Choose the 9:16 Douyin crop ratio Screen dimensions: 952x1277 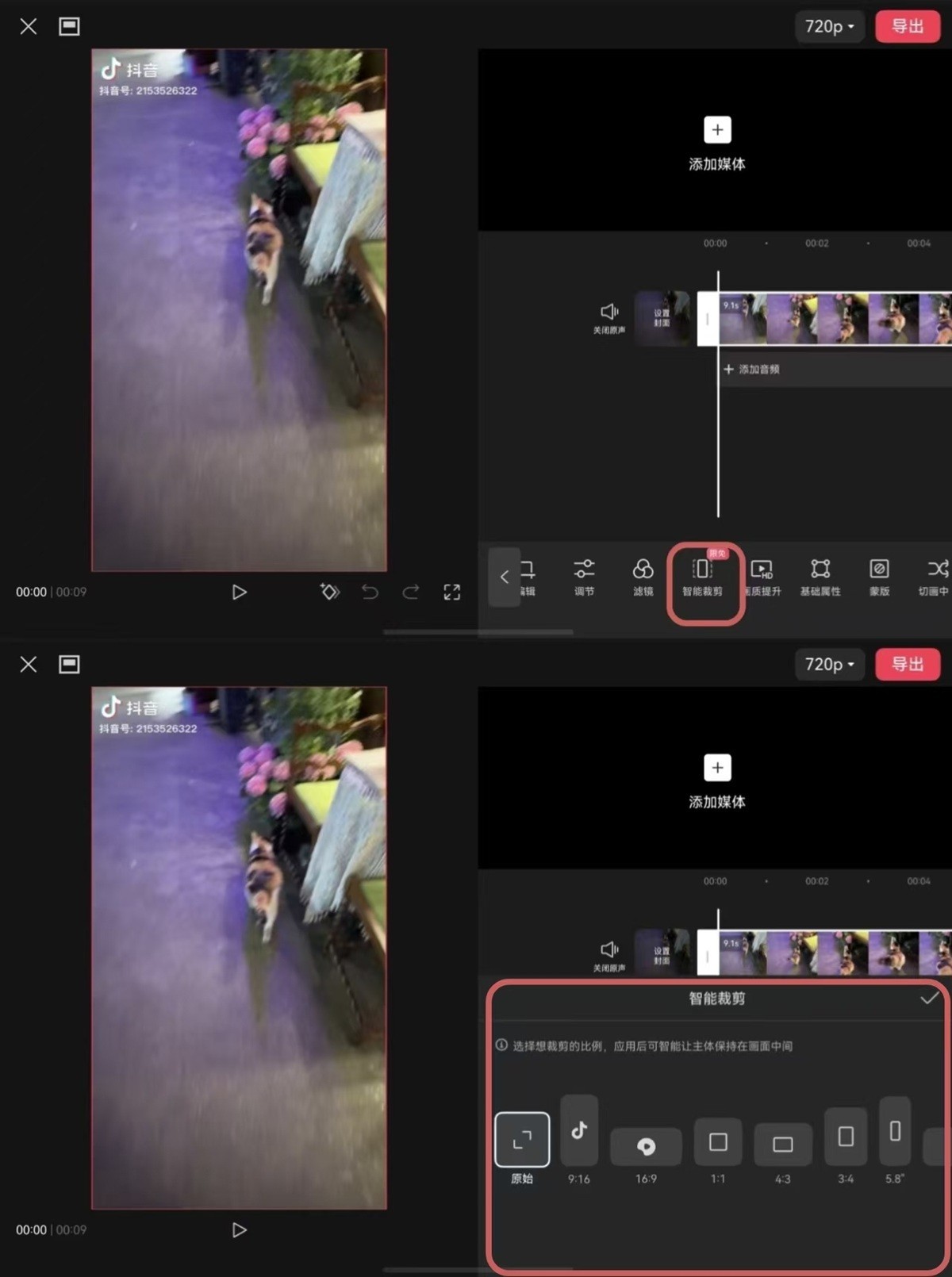(x=579, y=1140)
